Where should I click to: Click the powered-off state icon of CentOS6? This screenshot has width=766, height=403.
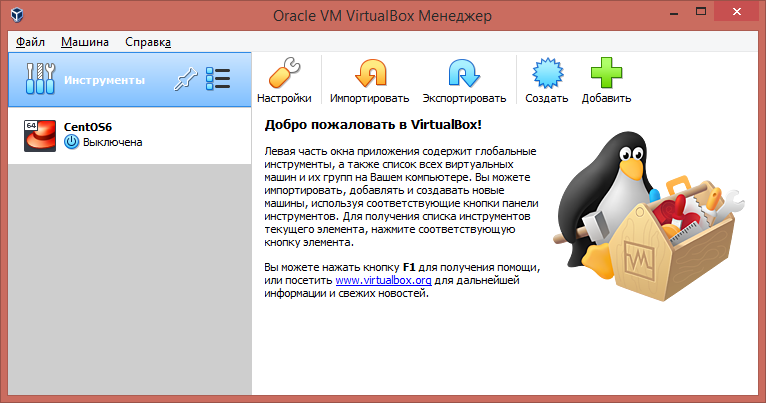pyautogui.click(x=71, y=142)
